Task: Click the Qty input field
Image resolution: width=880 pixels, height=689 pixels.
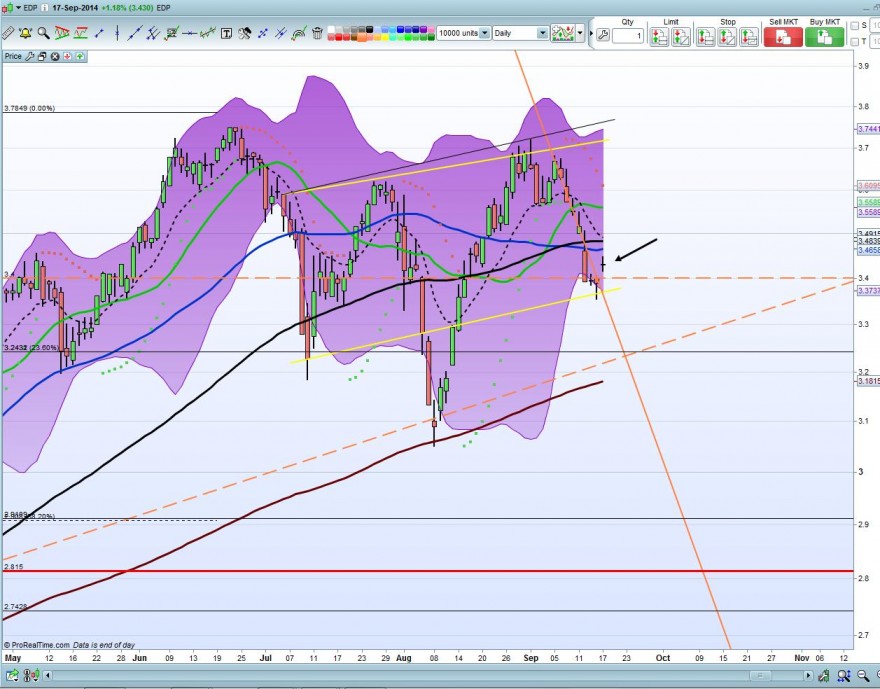Action: (627, 36)
